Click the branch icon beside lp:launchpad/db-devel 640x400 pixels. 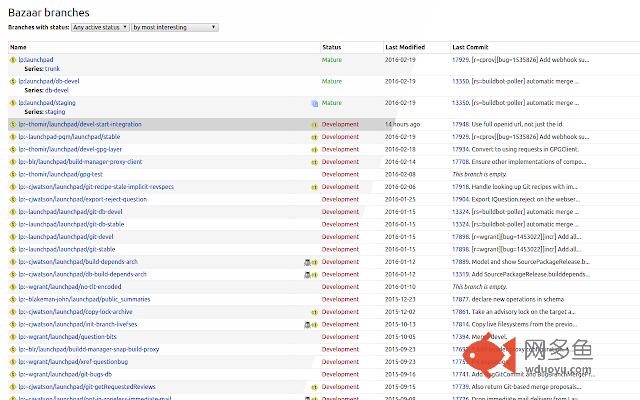(13, 81)
